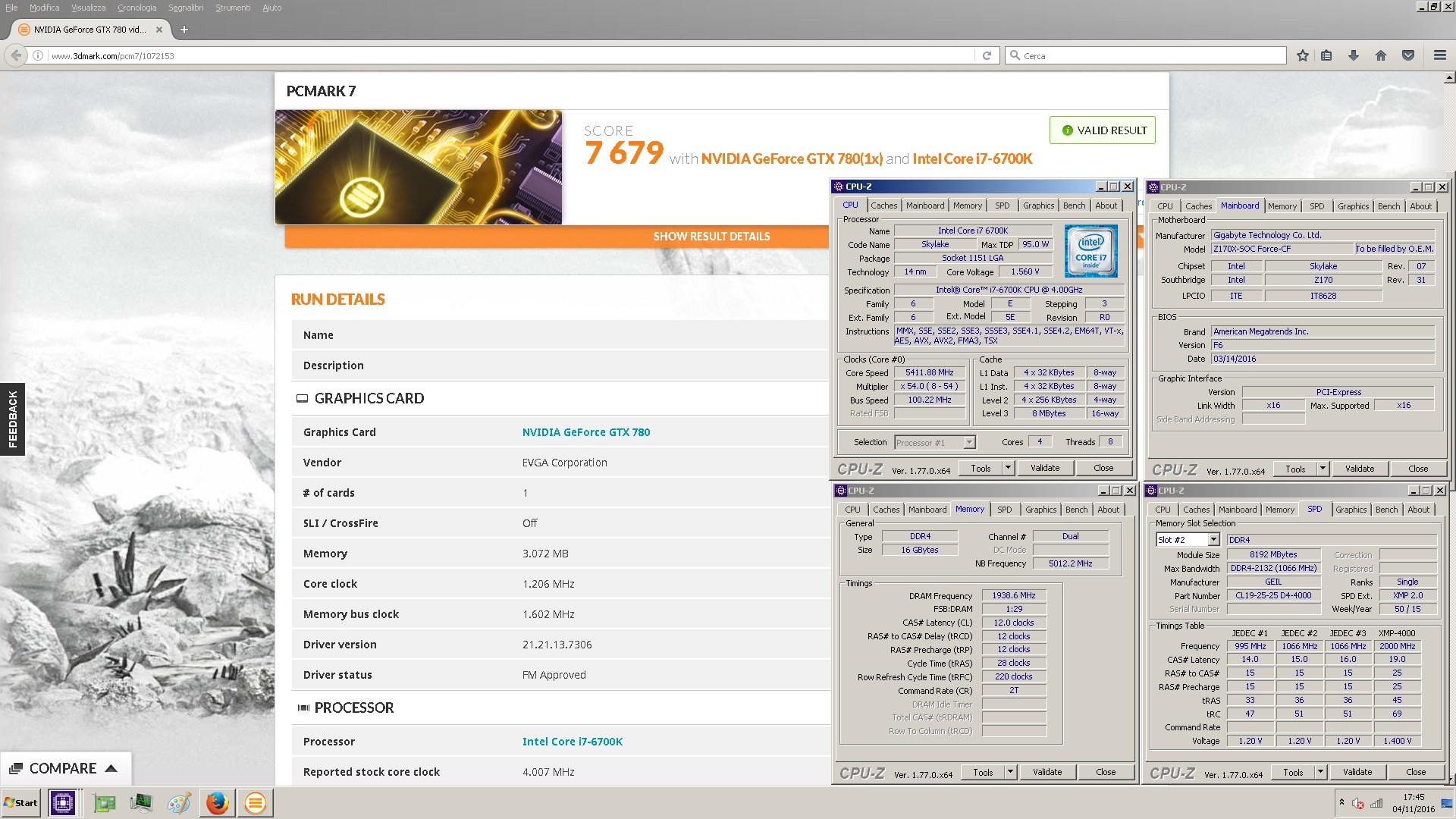This screenshot has height=819, width=1456.
Task: Open the NVIDIA GeForce GTX 780 link in Graphics Card row
Action: [x=585, y=432]
